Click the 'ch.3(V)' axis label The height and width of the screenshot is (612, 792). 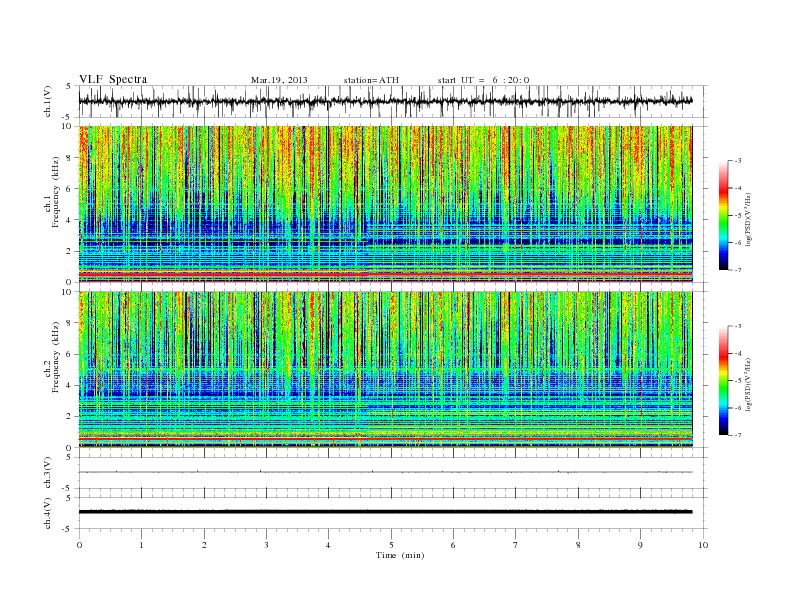pos(48,473)
